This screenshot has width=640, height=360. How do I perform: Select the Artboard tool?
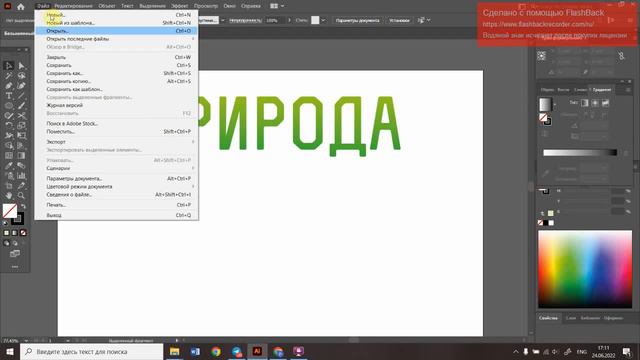(x=9, y=186)
